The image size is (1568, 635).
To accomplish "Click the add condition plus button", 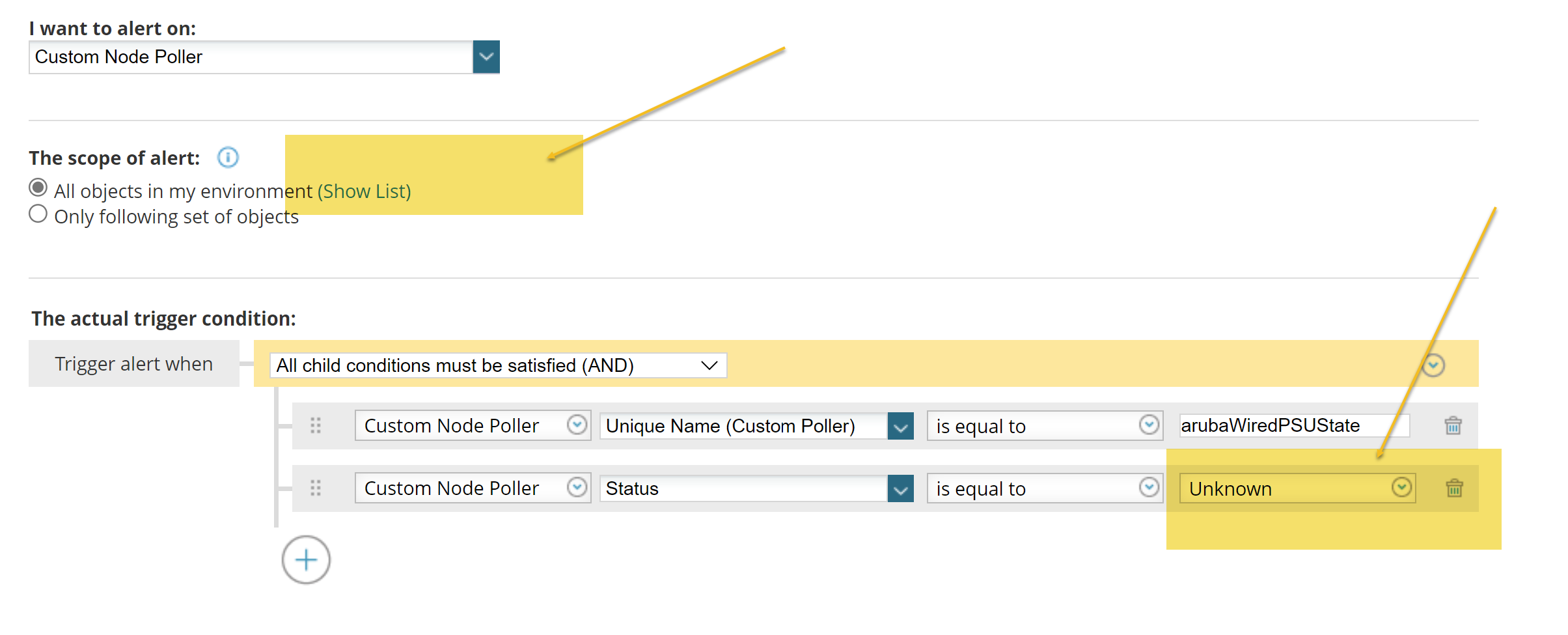I will 306,560.
